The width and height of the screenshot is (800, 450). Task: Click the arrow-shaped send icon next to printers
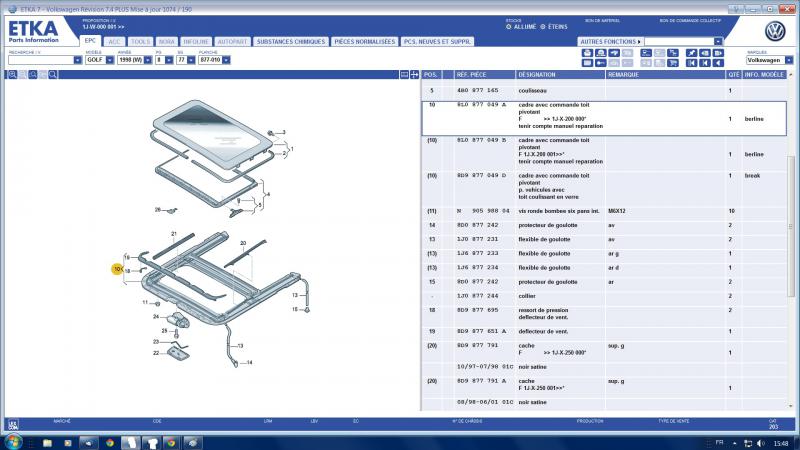[x=614, y=53]
